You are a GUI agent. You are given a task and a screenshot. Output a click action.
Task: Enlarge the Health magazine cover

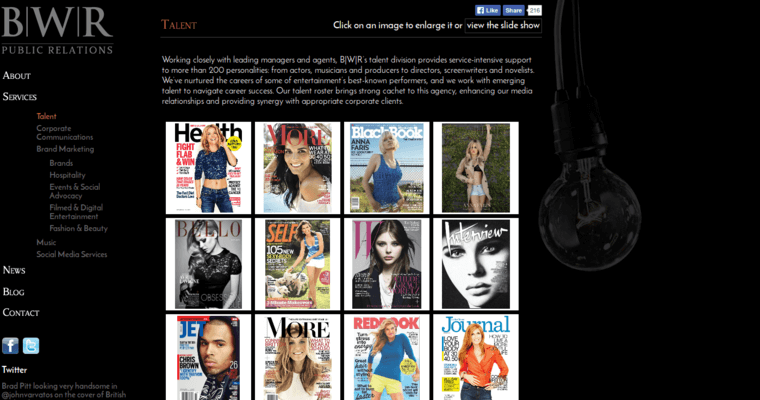[208, 168]
